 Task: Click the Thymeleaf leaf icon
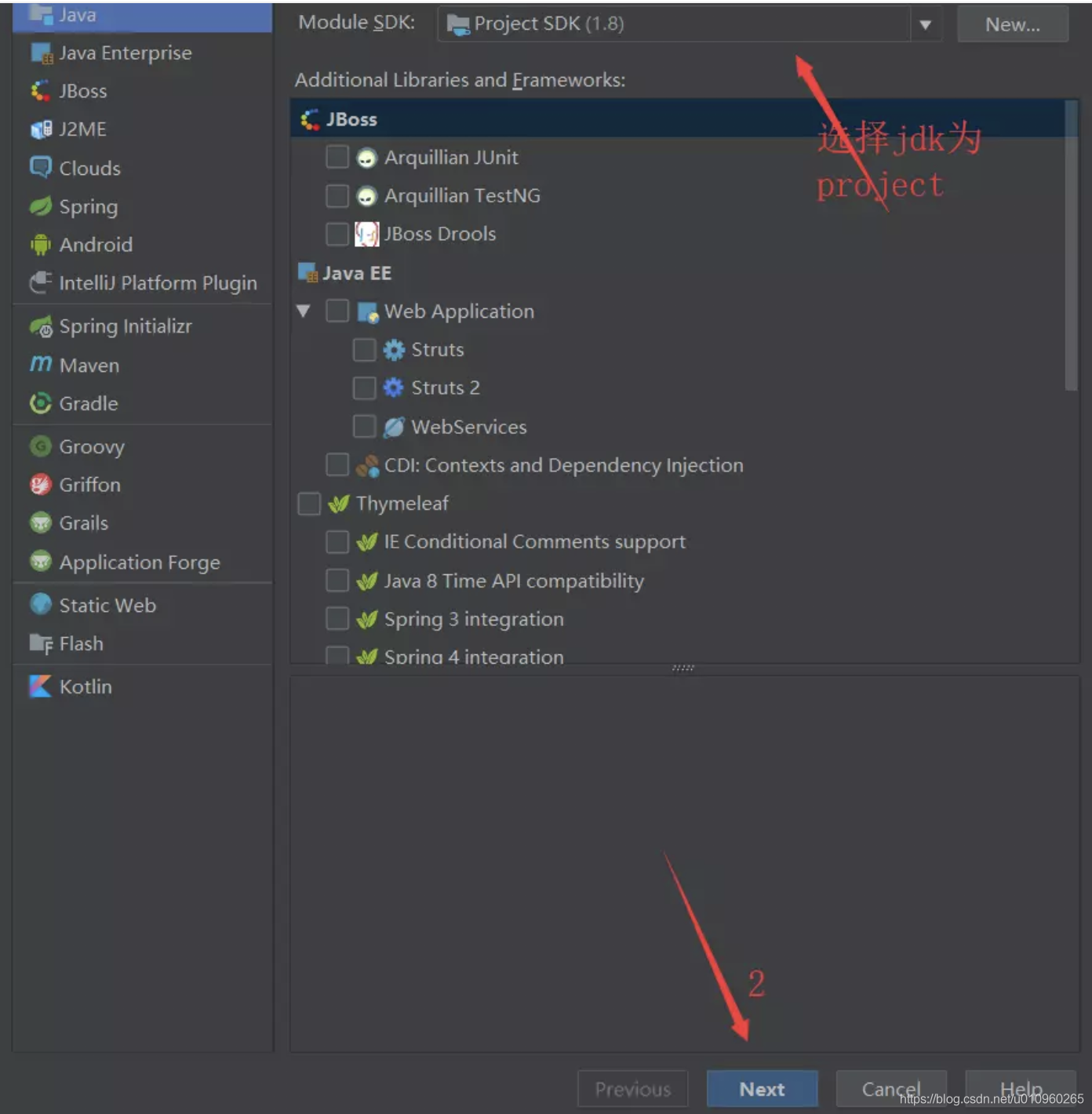(x=339, y=504)
